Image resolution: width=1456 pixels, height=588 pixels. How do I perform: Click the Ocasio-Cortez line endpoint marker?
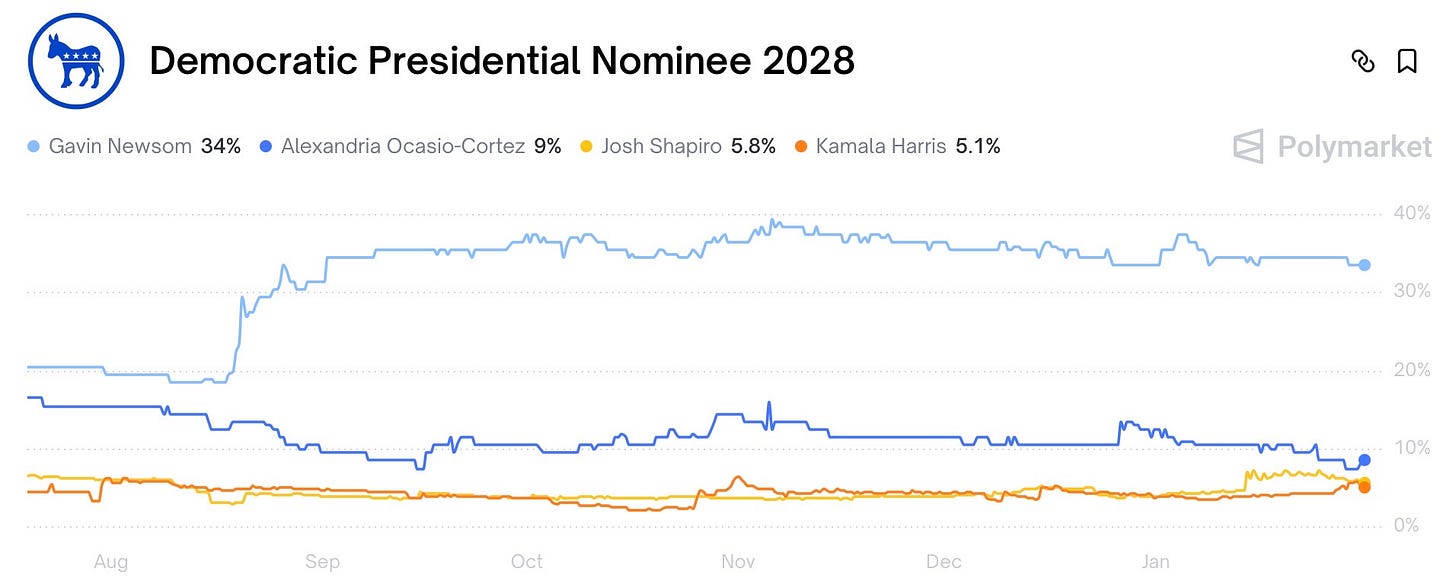pos(1364,460)
